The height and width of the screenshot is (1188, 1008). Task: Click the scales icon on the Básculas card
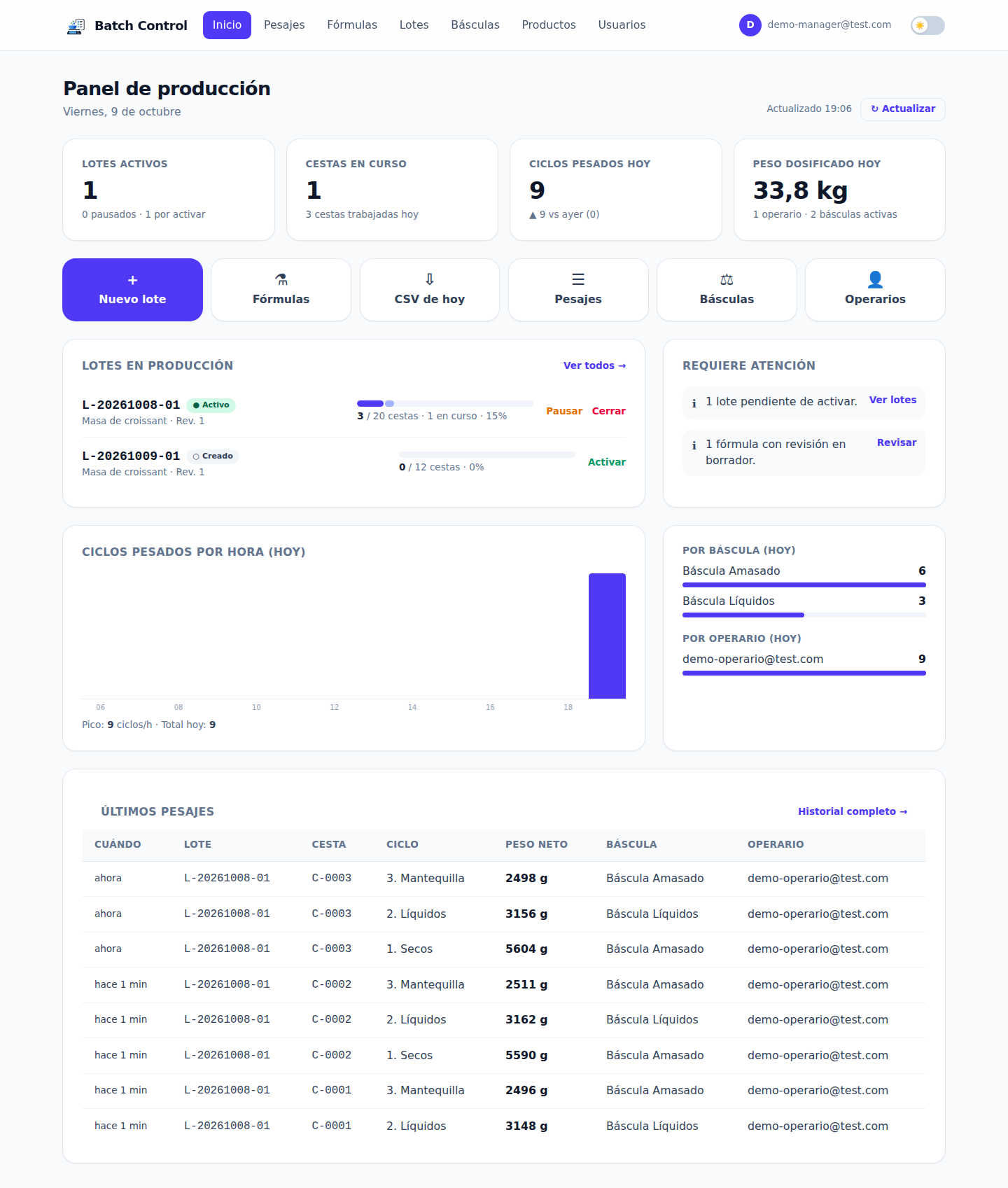click(727, 279)
